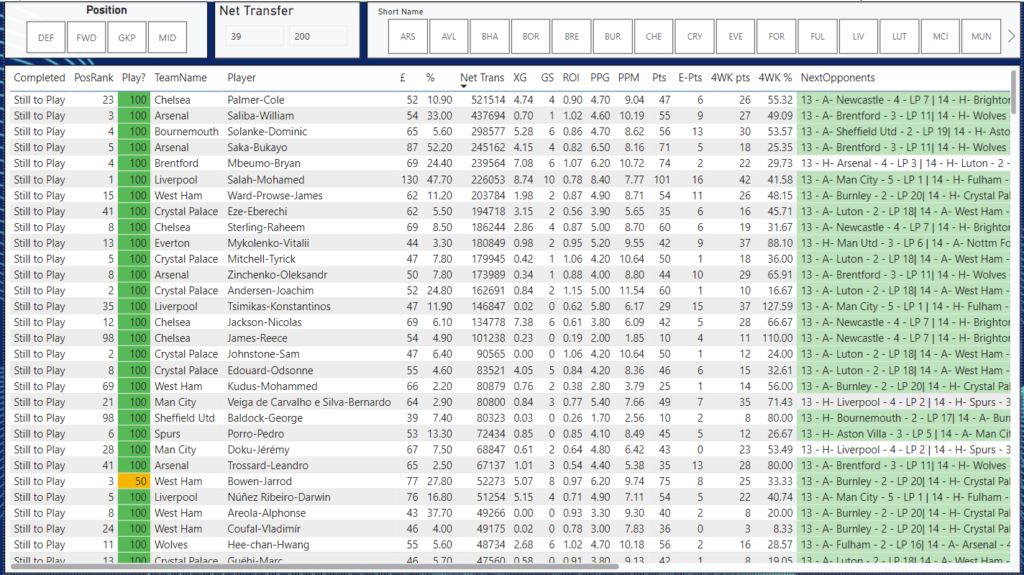Select player Núñez Ribeiro-Darwin
The height and width of the screenshot is (575, 1024).
click(279, 497)
